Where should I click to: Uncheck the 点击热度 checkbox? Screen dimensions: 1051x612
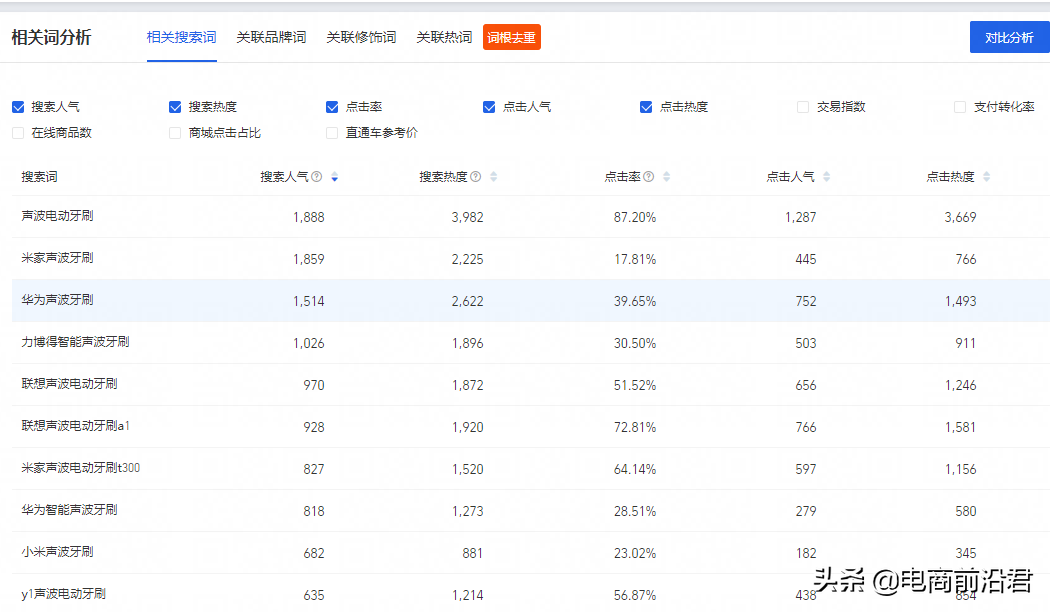646,107
